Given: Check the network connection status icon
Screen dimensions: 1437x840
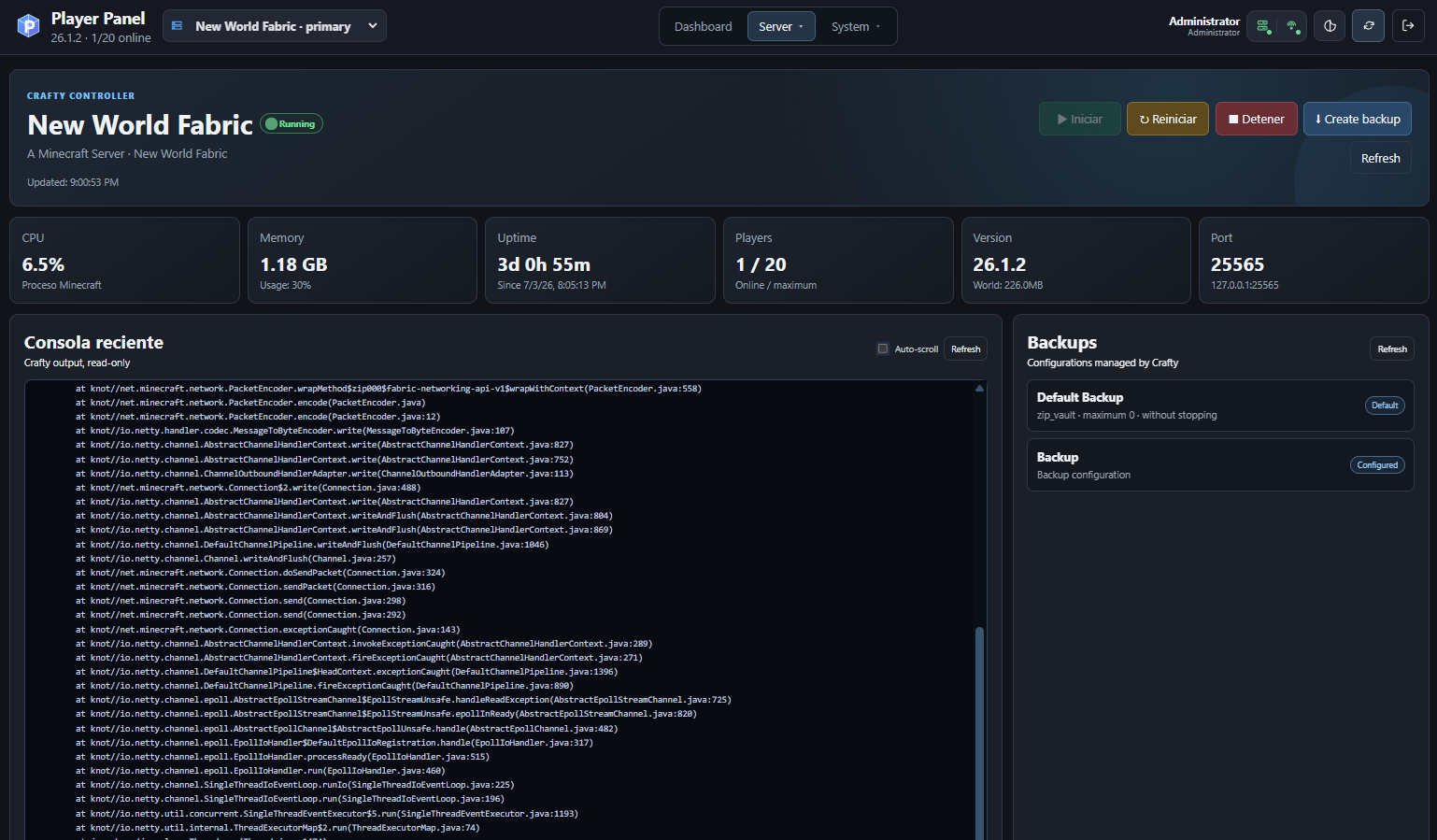Looking at the screenshot, I should point(1293,26).
